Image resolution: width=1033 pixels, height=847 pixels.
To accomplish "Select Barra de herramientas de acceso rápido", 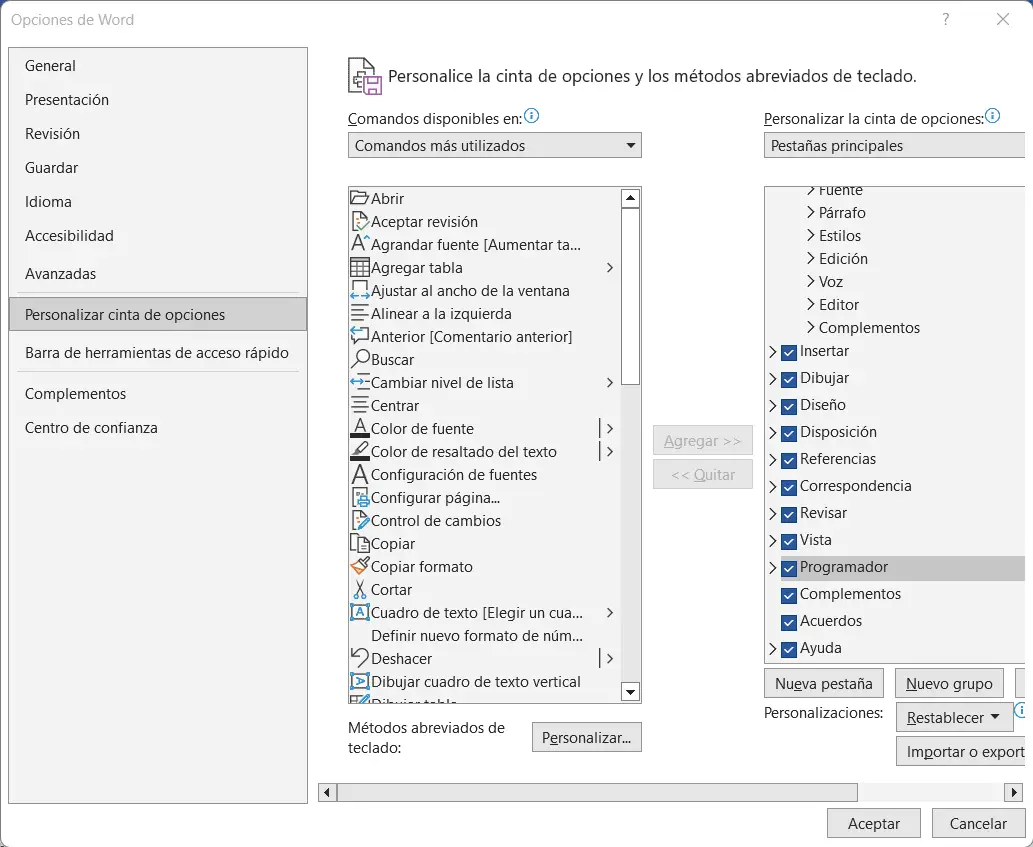I will click(157, 353).
